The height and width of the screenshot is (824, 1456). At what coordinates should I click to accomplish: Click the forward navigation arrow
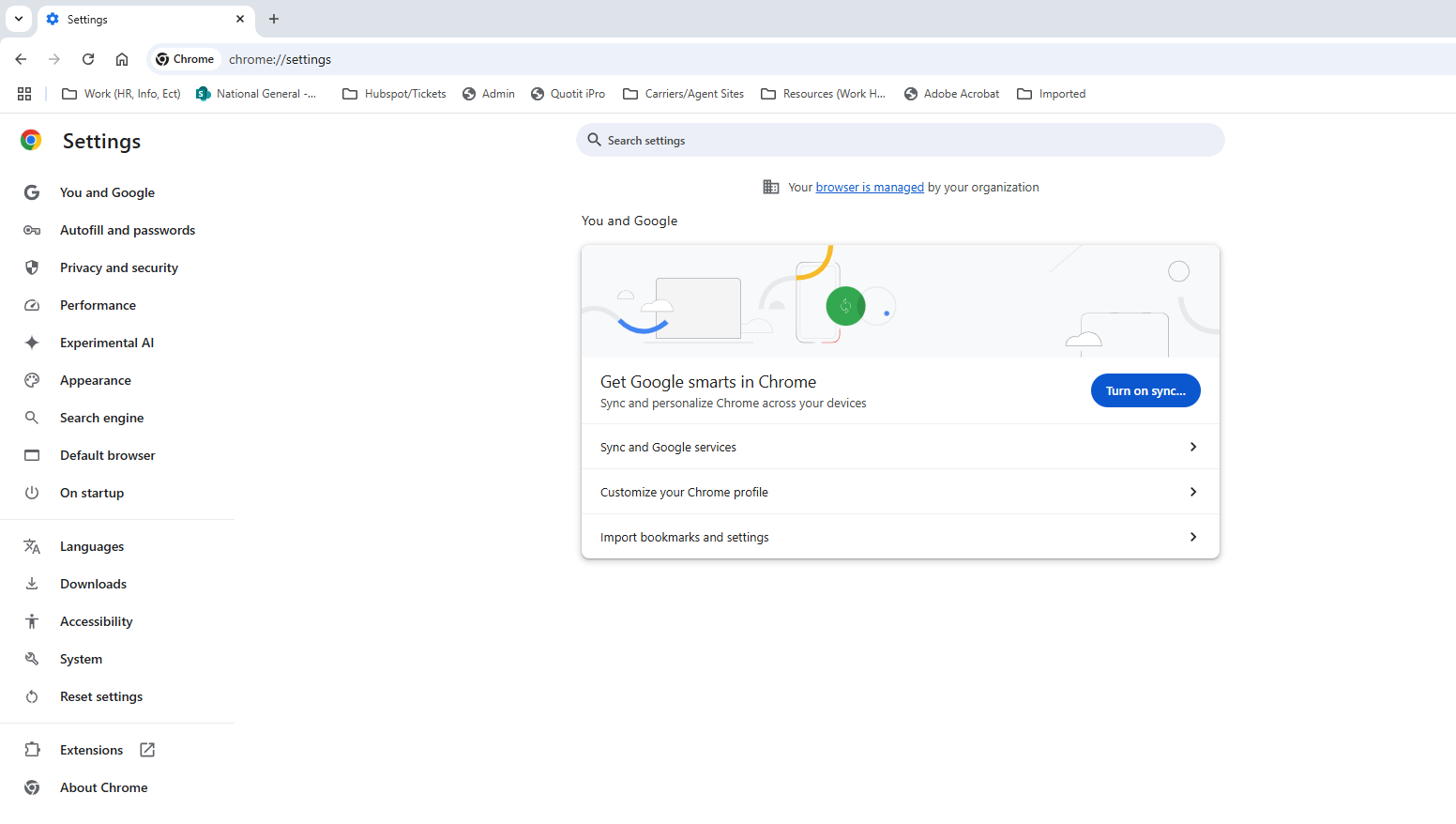54,59
